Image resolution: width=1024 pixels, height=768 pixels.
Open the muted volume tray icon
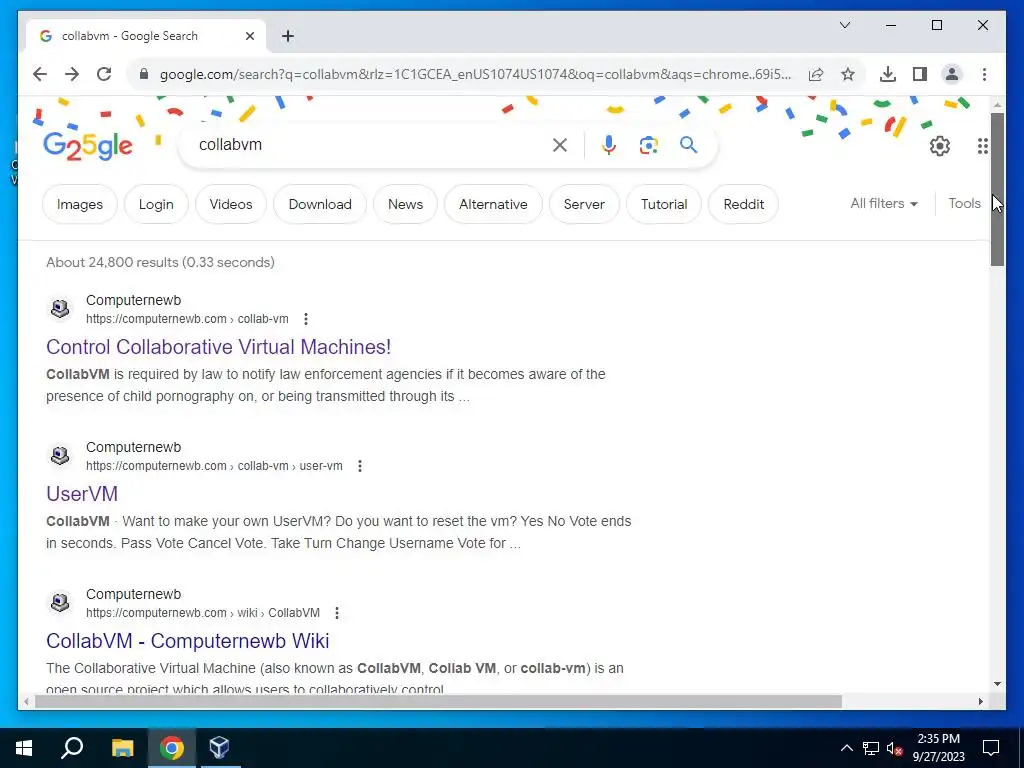[894, 748]
